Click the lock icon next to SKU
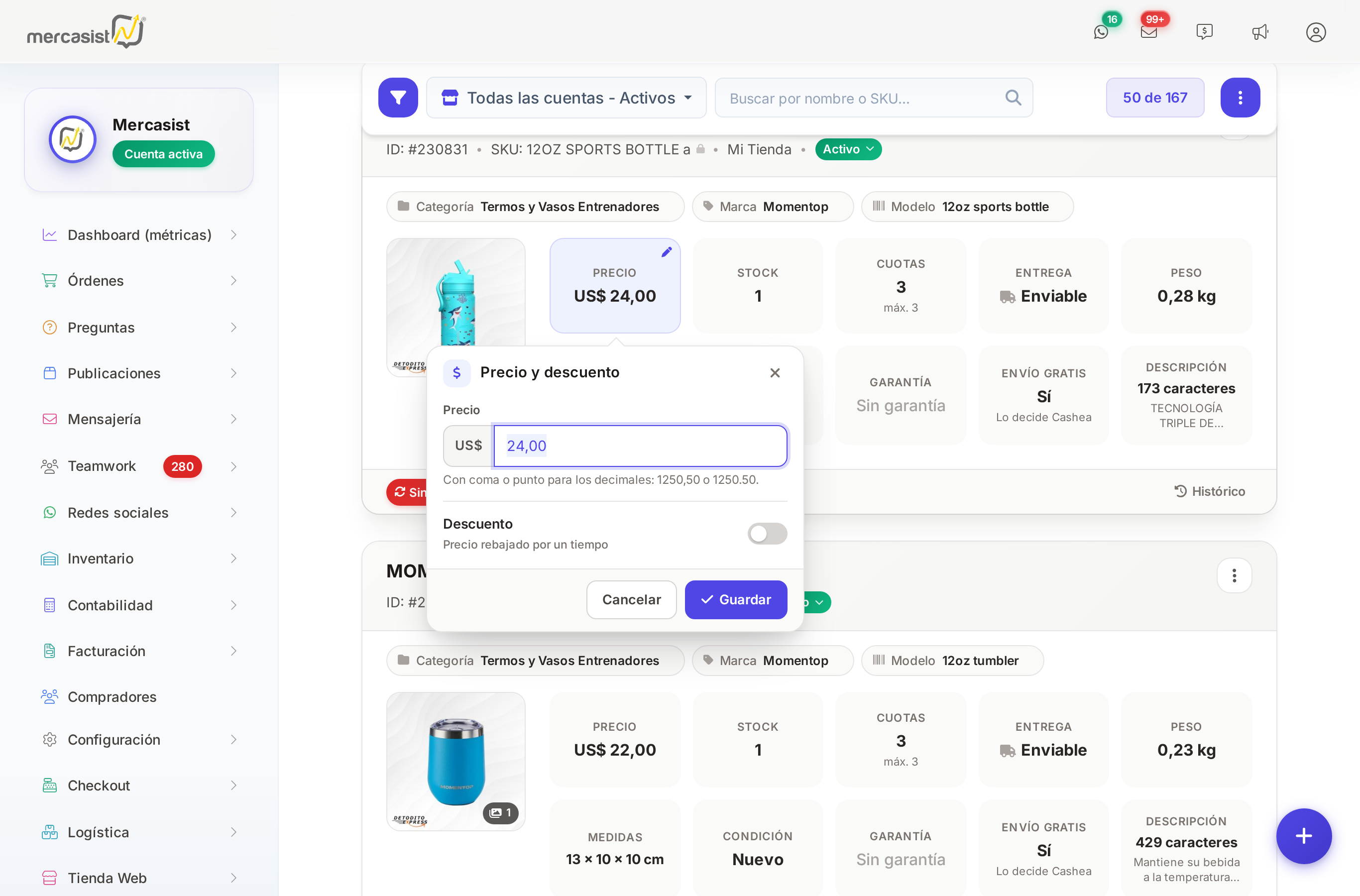Screen dimensions: 1360x896 pyautogui.click(x=700, y=149)
